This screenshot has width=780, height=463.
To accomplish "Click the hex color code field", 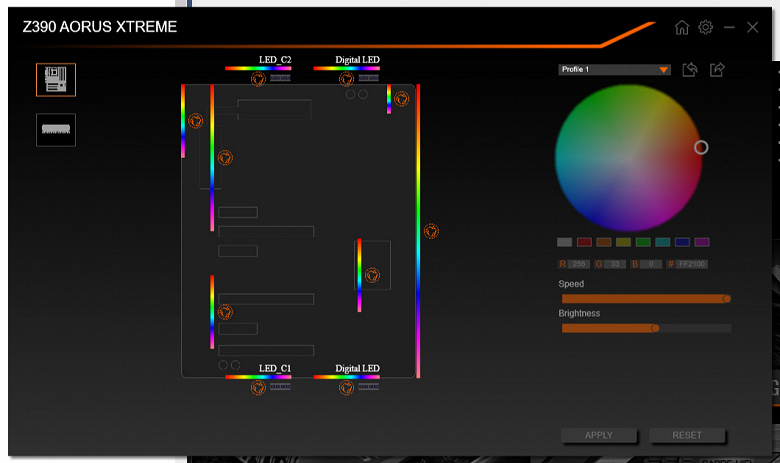I will click(691, 264).
